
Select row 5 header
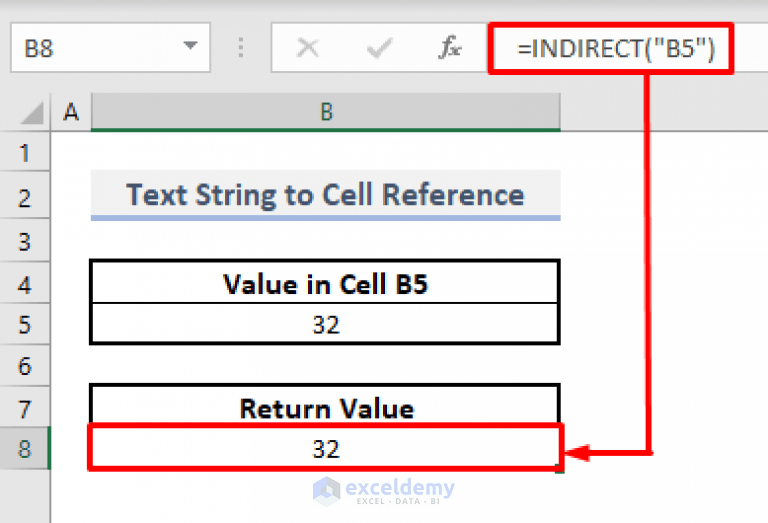24,324
